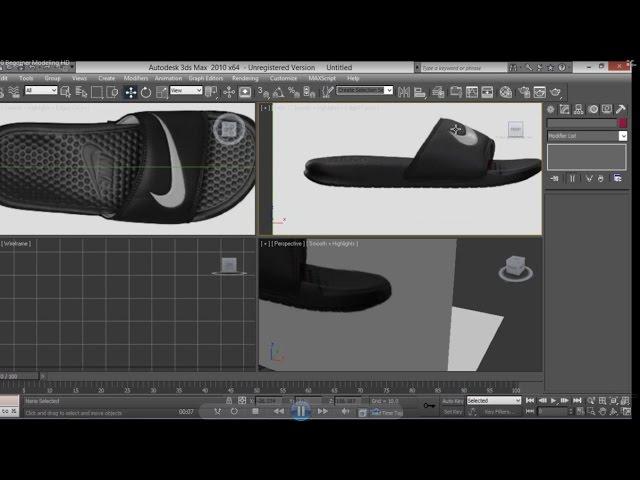Activate the Select and Move tool
The image size is (640, 480).
pos(131,92)
